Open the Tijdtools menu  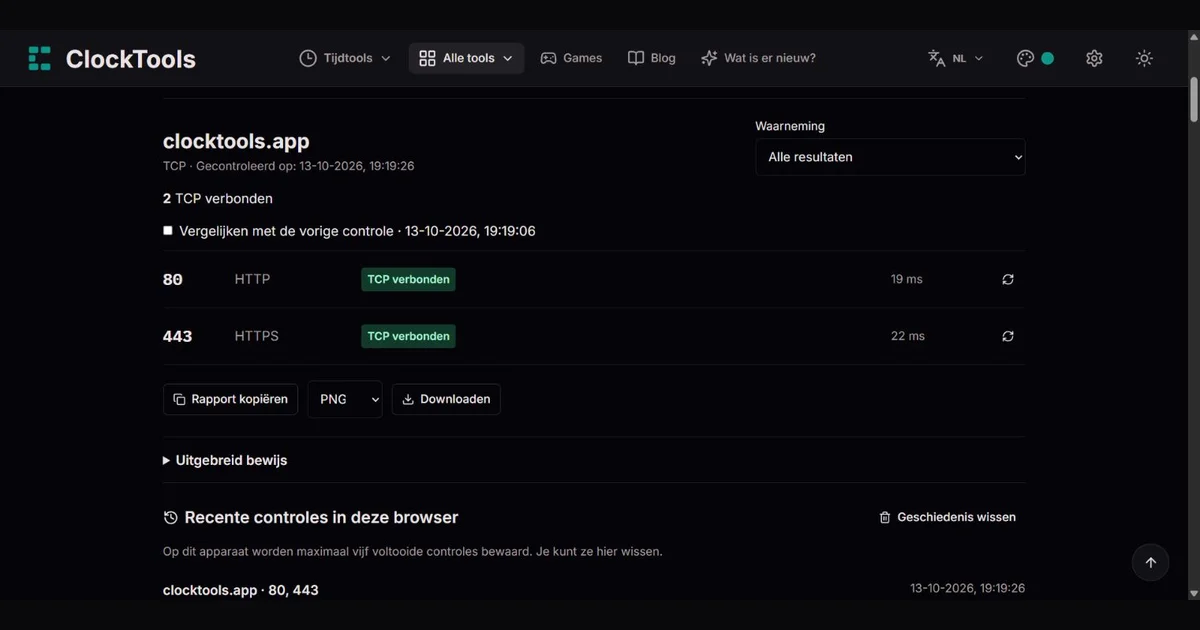(345, 58)
